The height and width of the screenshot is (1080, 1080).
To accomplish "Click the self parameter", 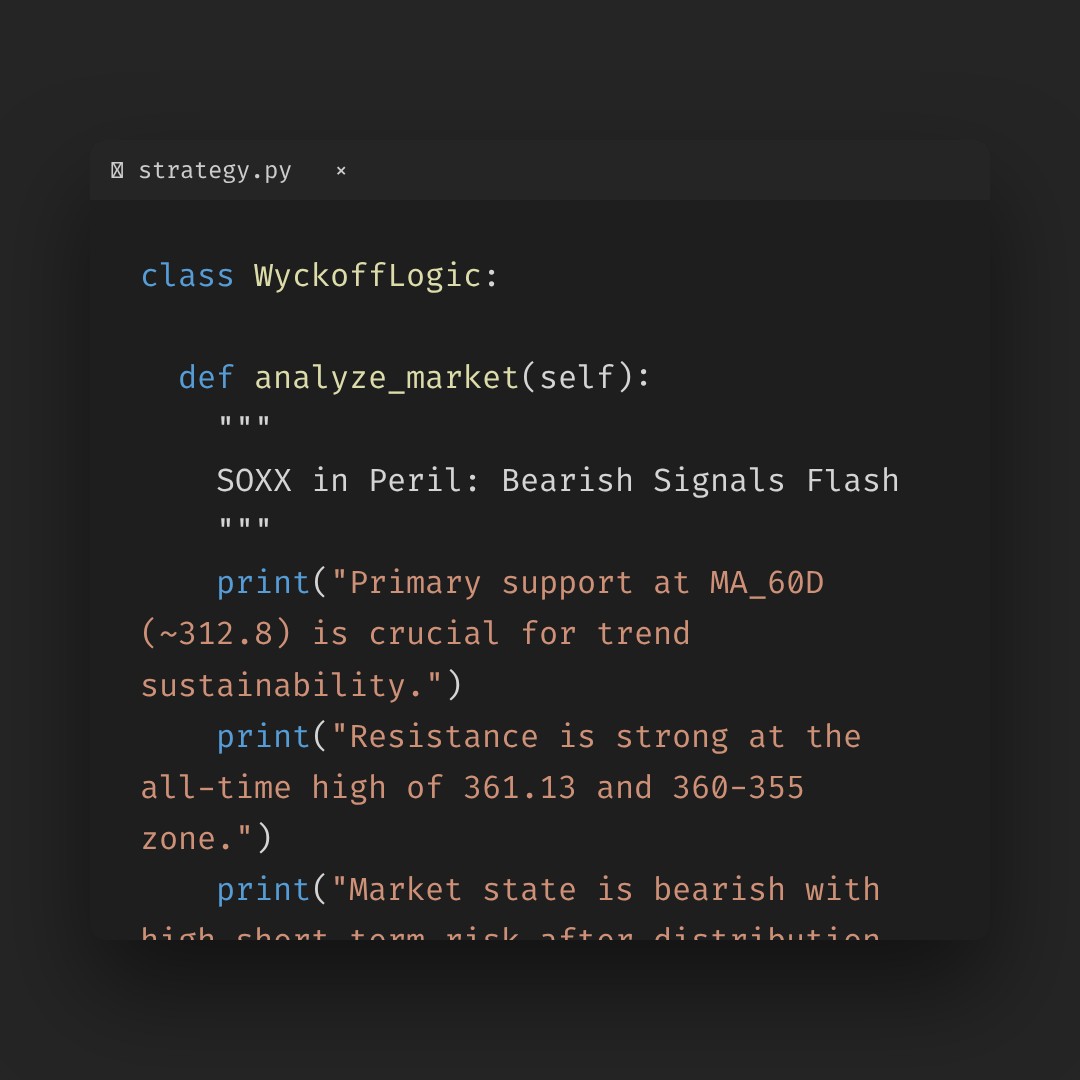I will 577,378.
